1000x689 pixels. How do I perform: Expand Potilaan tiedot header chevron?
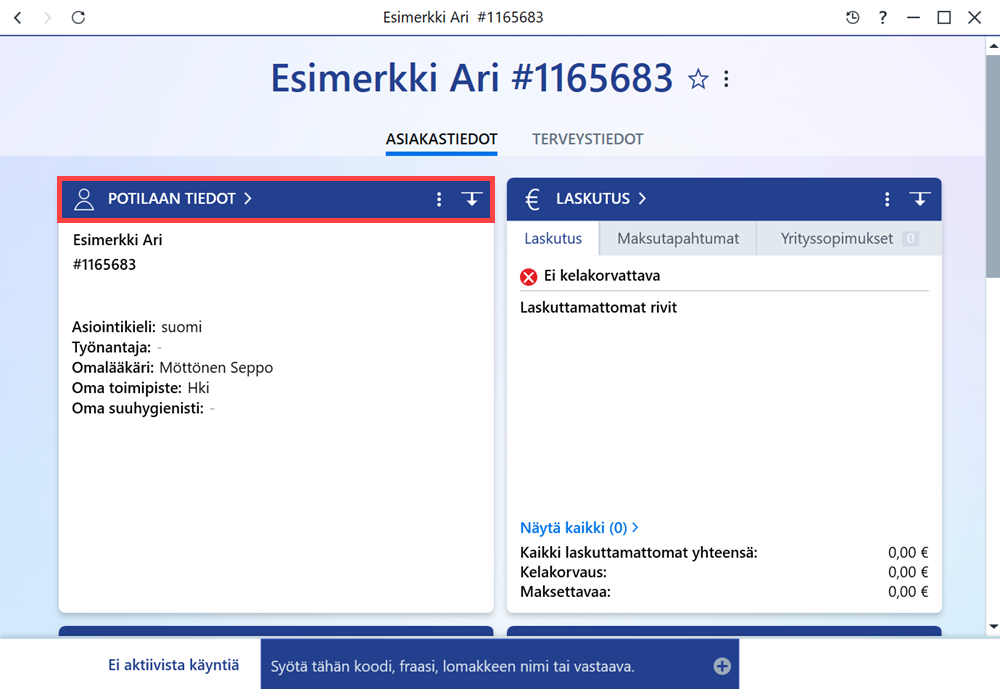tap(248, 199)
